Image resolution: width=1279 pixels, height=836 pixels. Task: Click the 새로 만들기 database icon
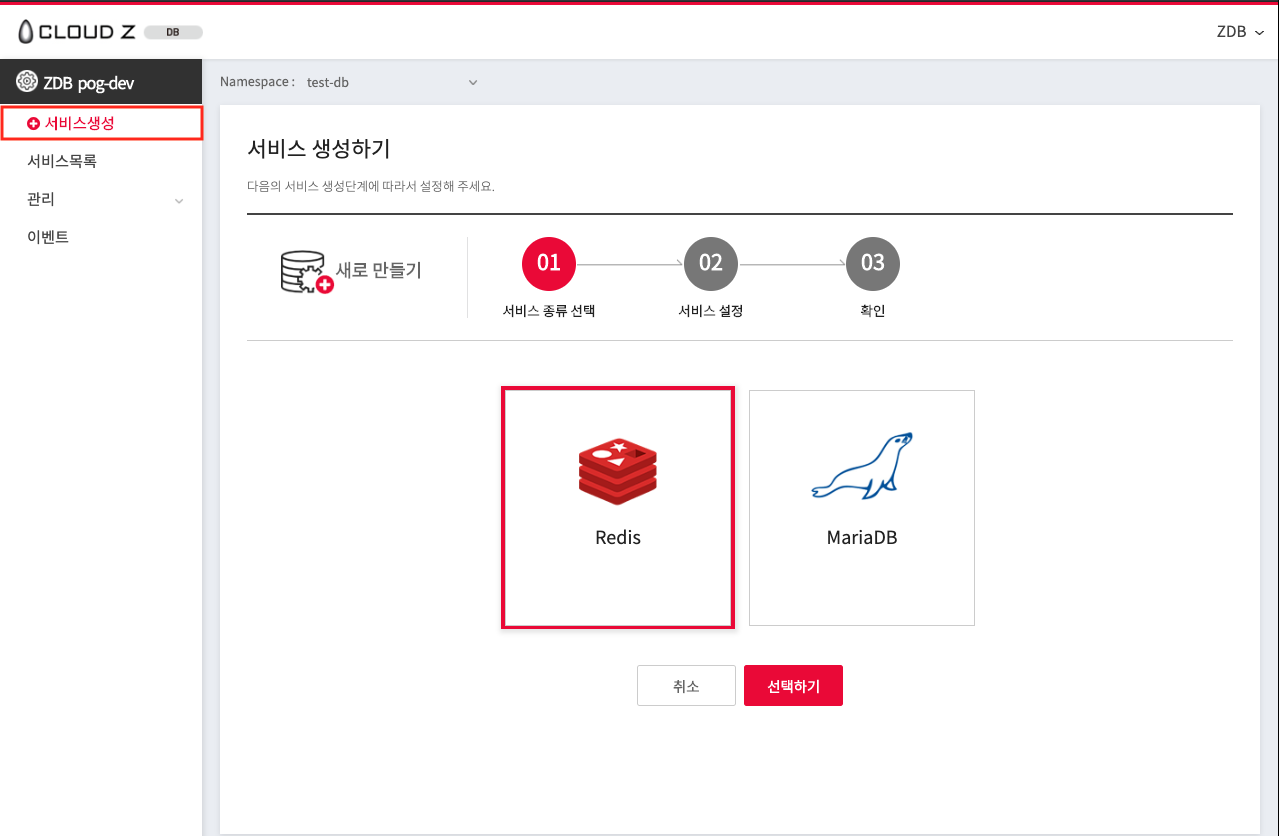point(306,272)
